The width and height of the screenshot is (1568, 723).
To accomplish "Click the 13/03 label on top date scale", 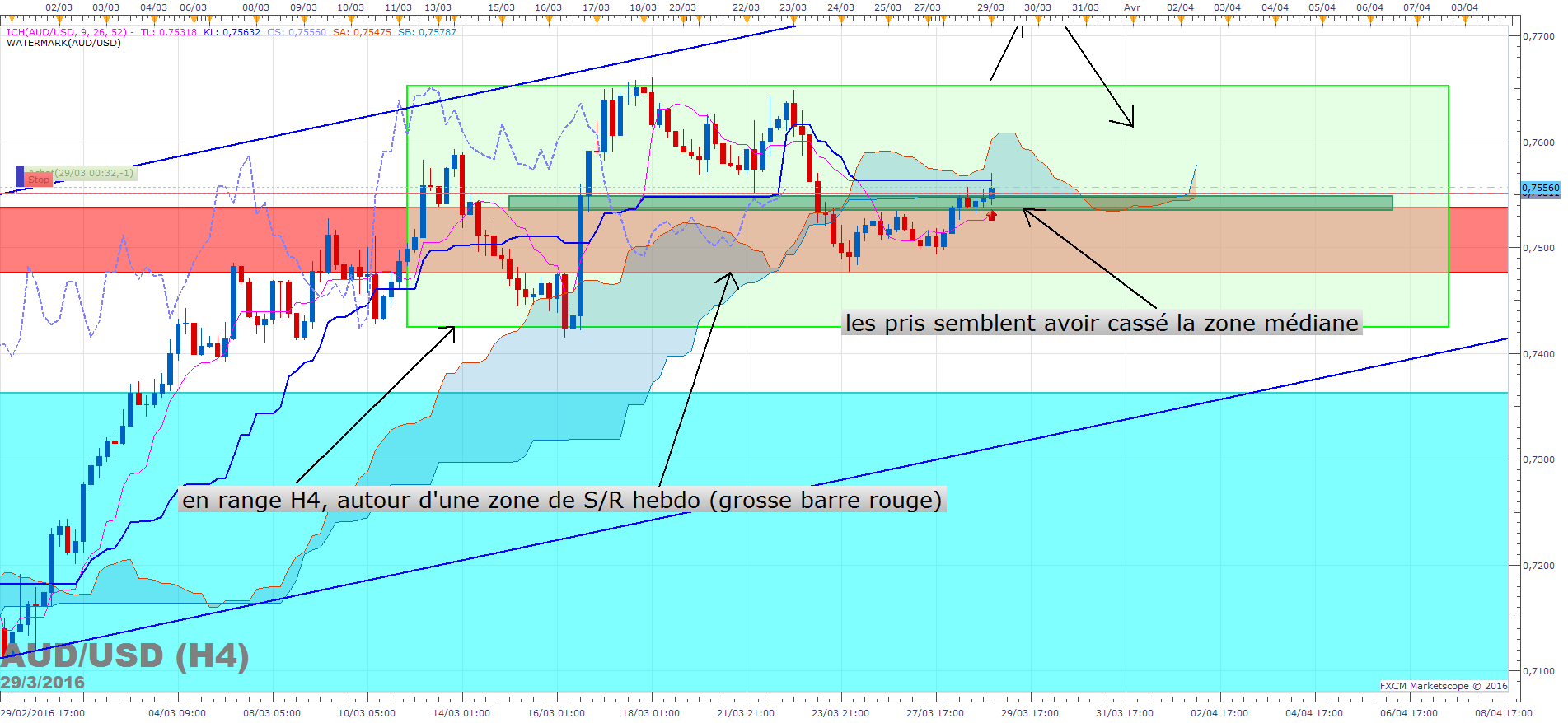I will pyautogui.click(x=438, y=7).
